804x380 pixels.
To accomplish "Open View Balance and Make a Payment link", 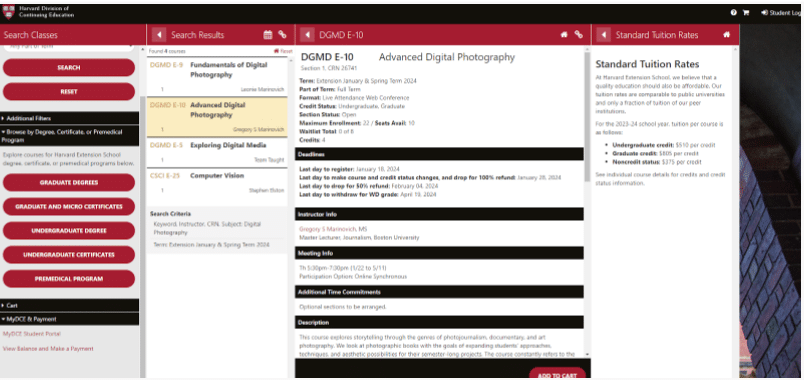I will (x=48, y=349).
